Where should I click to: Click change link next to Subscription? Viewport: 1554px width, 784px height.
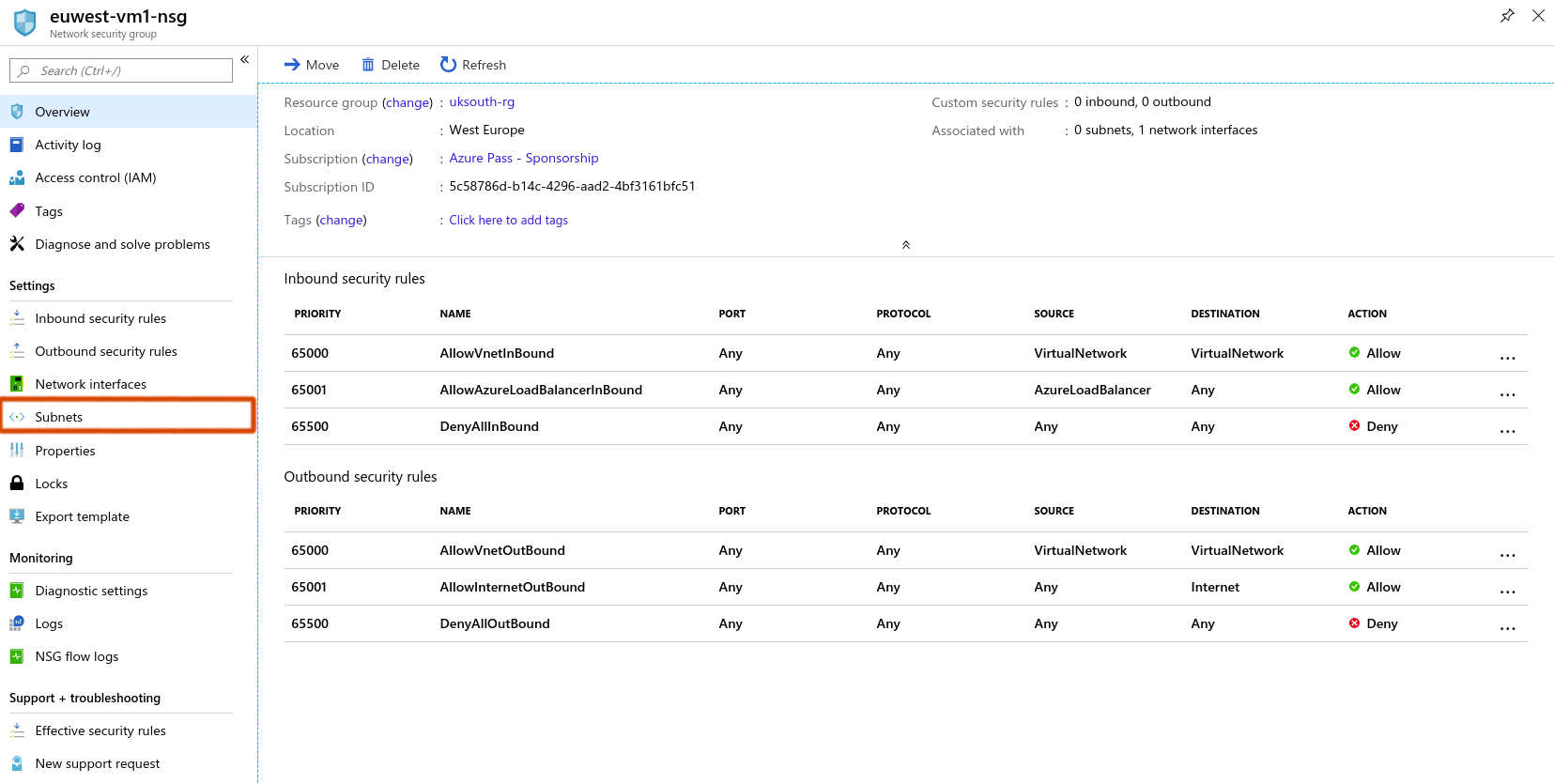click(x=388, y=159)
